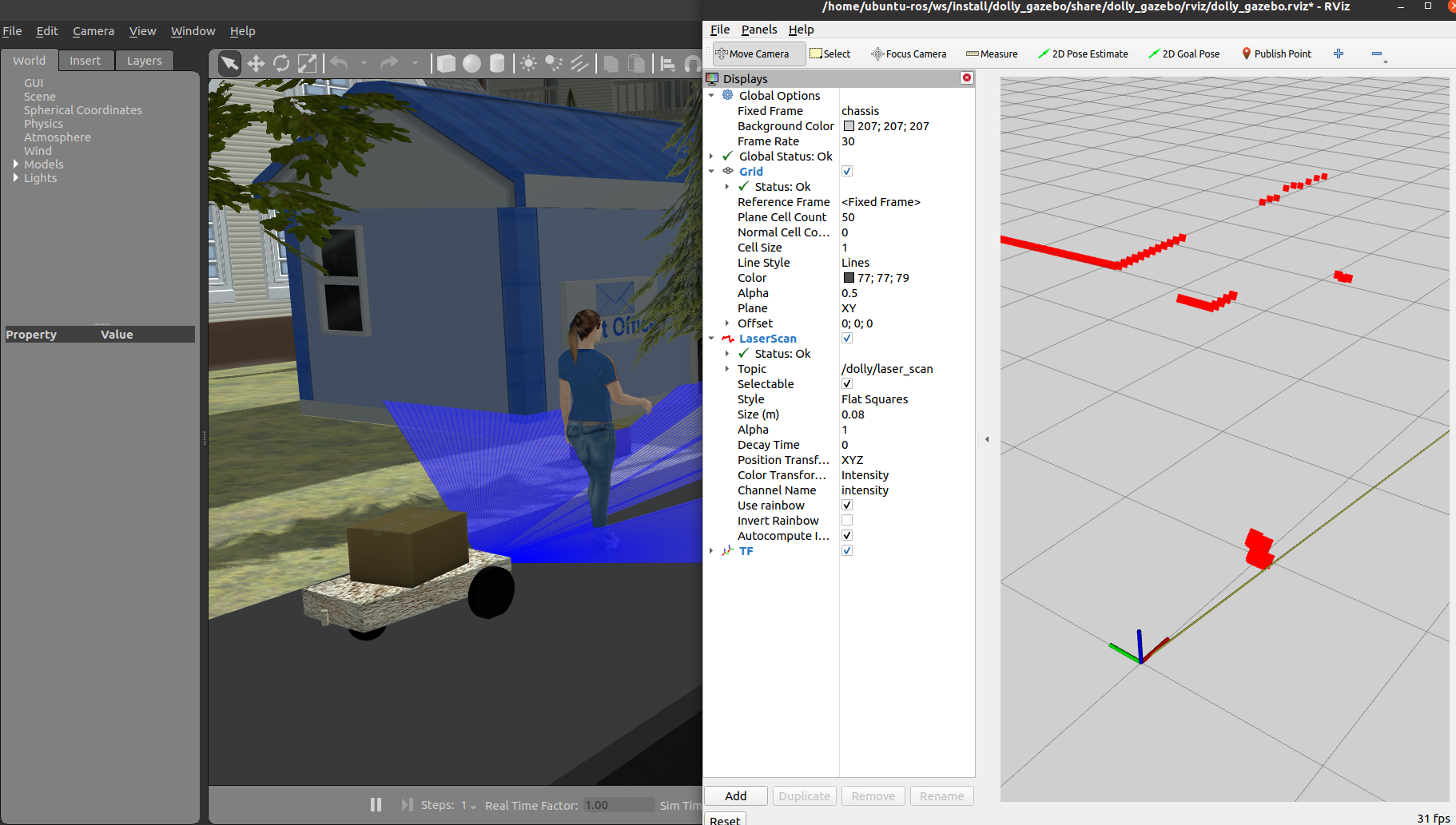Collapse the Global Options tree node

click(711, 95)
